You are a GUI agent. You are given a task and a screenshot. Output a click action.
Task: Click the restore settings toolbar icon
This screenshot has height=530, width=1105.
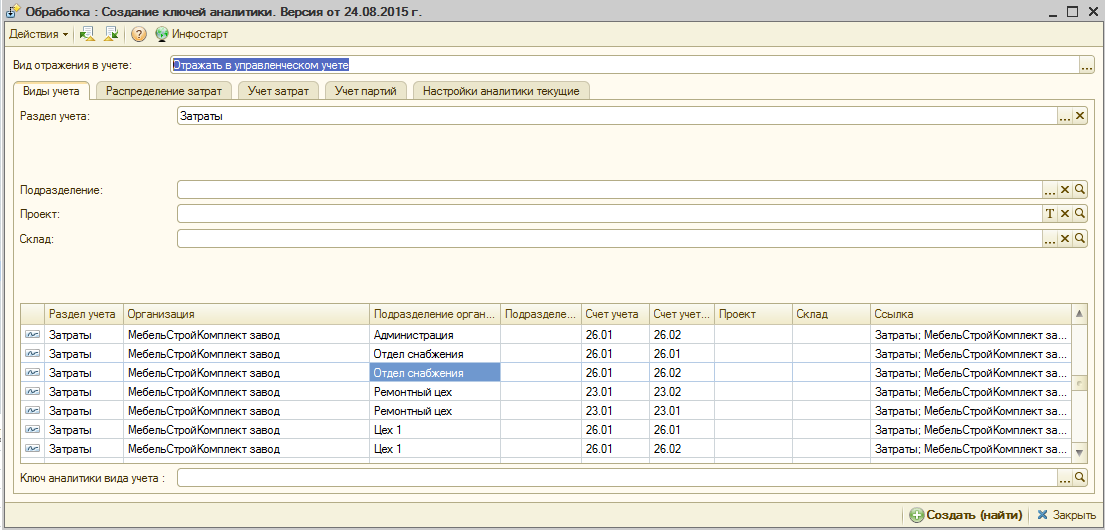click(87, 34)
